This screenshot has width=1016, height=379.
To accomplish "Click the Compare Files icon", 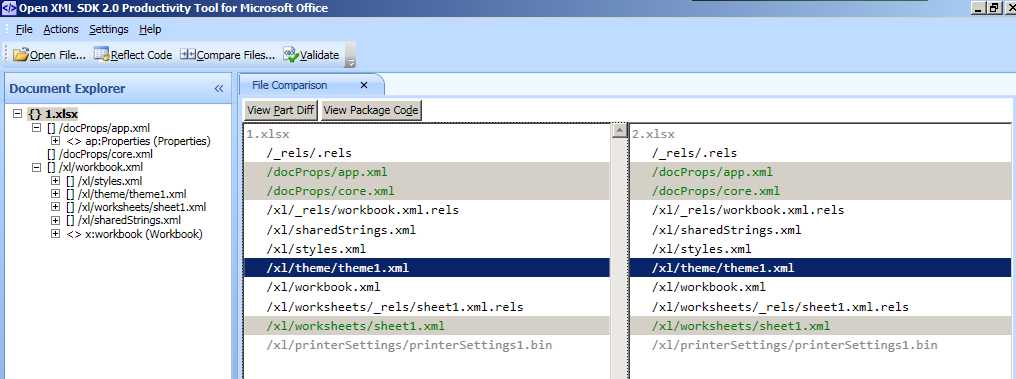I will [188, 54].
